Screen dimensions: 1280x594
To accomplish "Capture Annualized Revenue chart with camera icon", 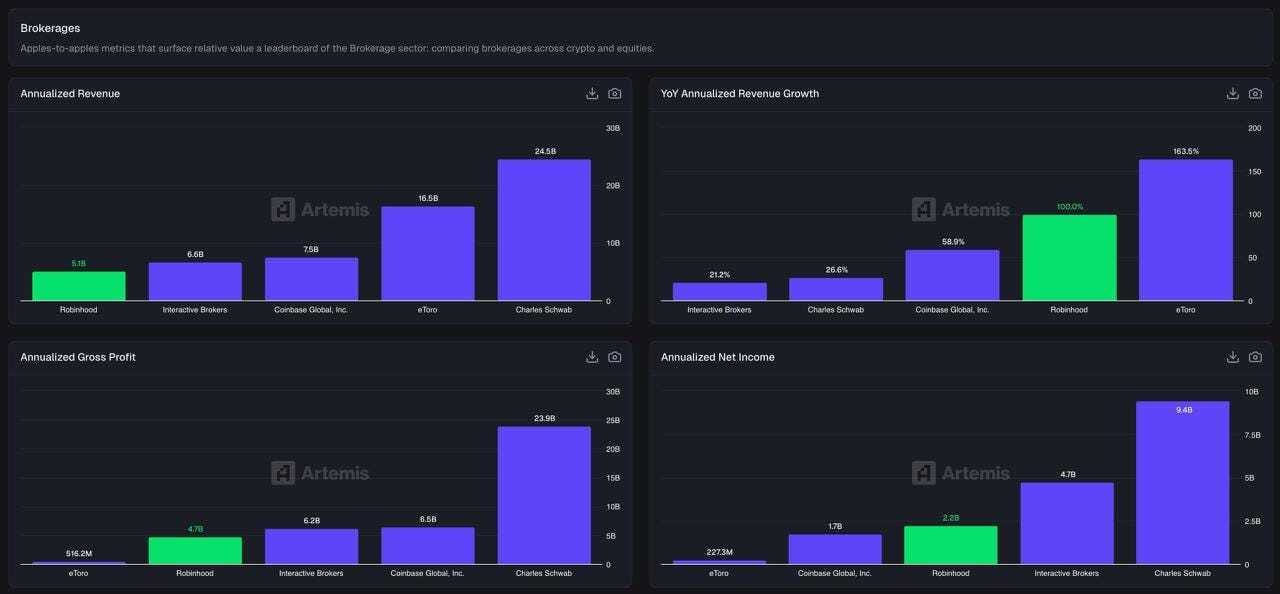I will [615, 93].
